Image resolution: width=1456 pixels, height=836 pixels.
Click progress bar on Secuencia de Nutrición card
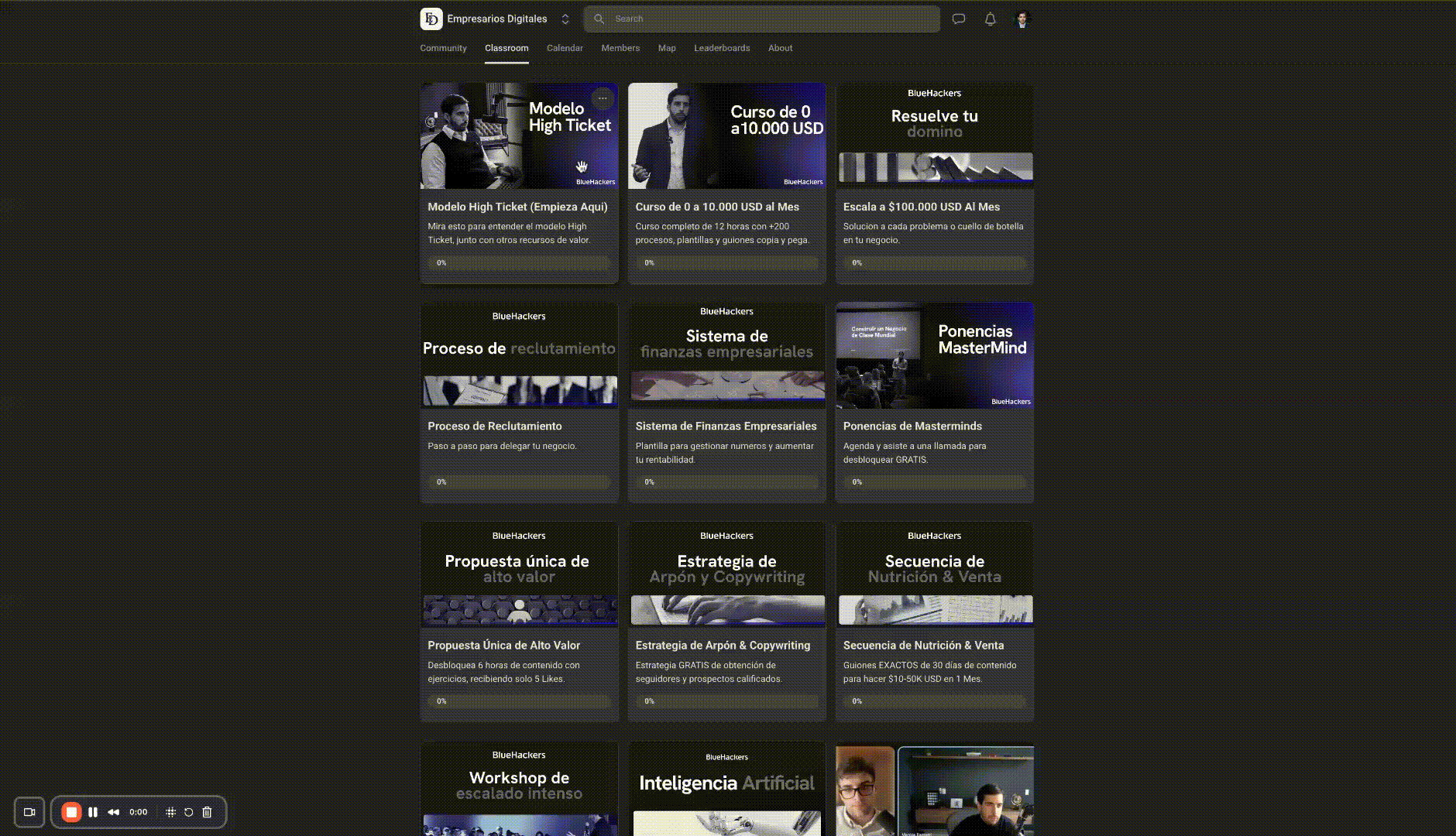click(934, 701)
